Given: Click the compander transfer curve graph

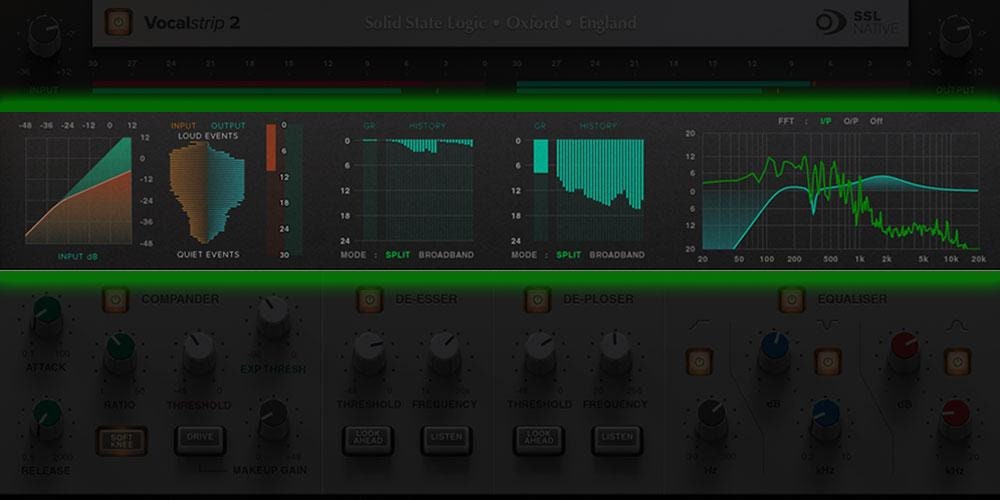Looking at the screenshot, I should coord(78,191).
